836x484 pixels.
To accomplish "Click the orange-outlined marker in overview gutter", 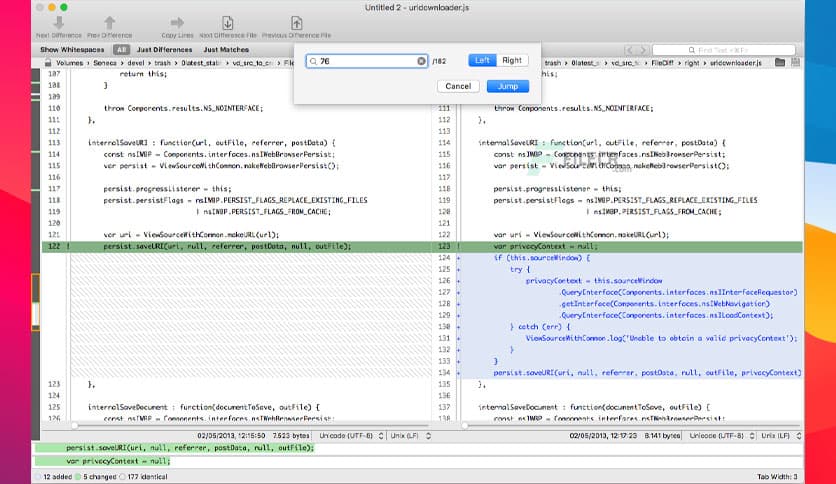I will [x=36, y=302].
